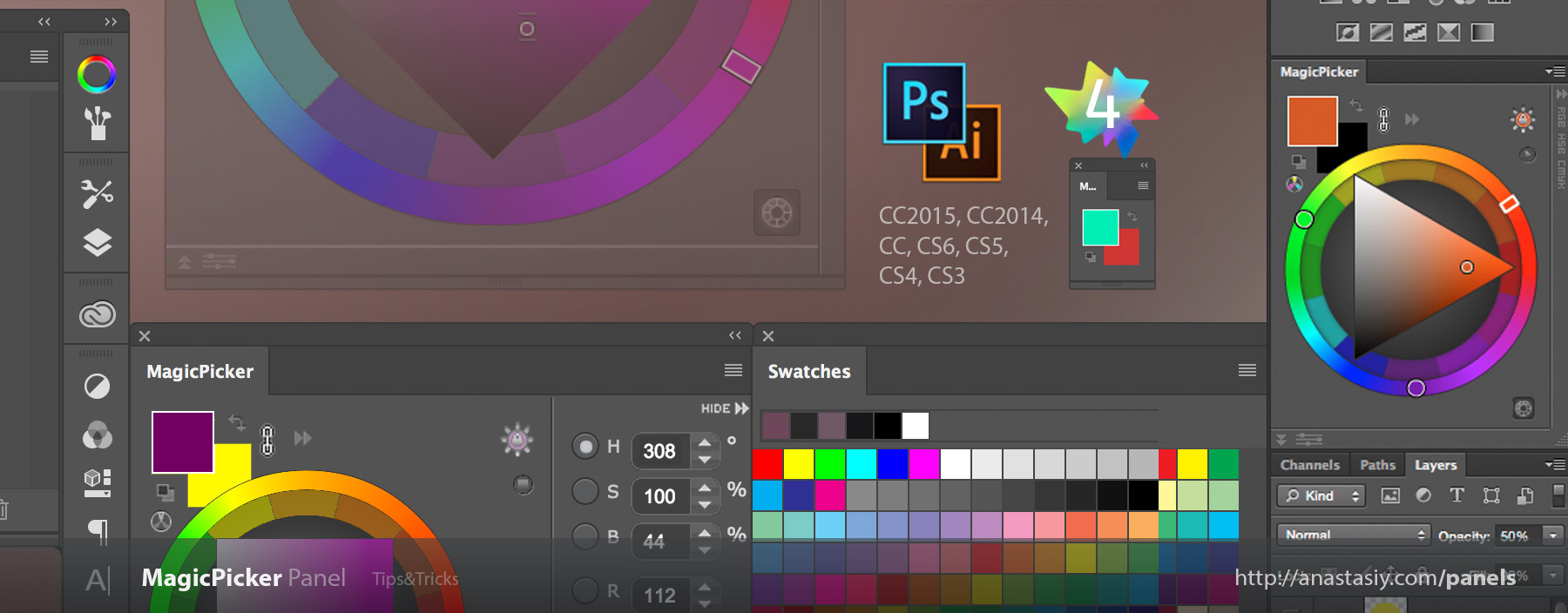The image size is (1568, 613).
Task: Decrease the S value with down stepper
Action: pyautogui.click(x=705, y=505)
